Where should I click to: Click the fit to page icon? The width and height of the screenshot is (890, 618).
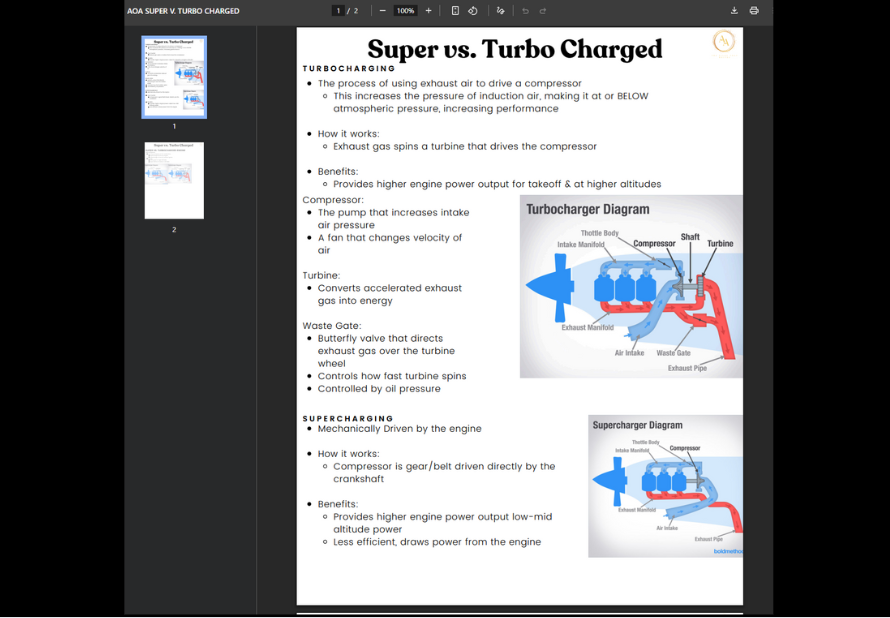point(455,11)
